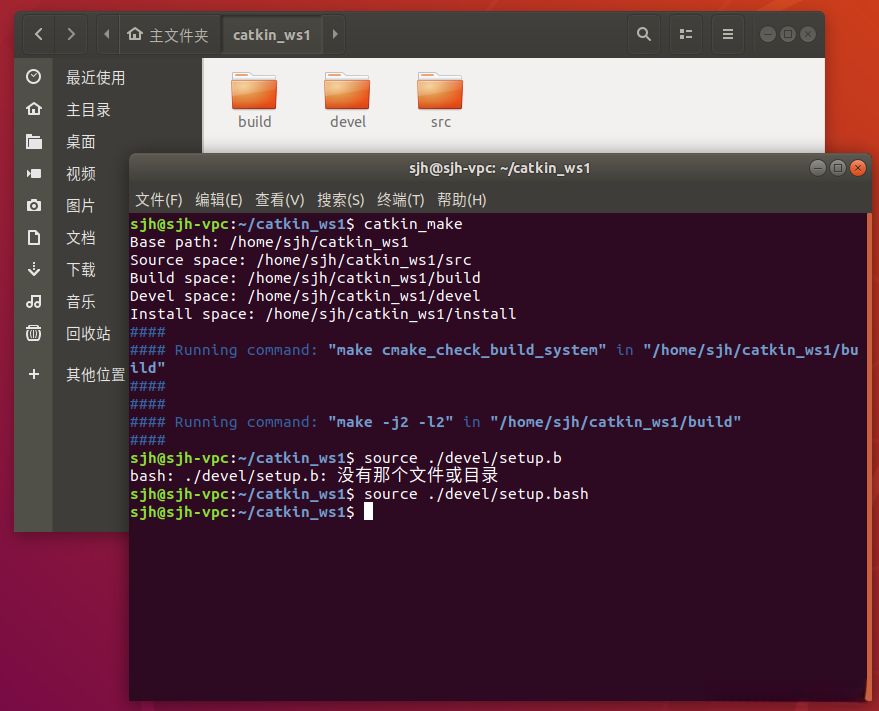
Task: Open the src folder
Action: tap(441, 100)
